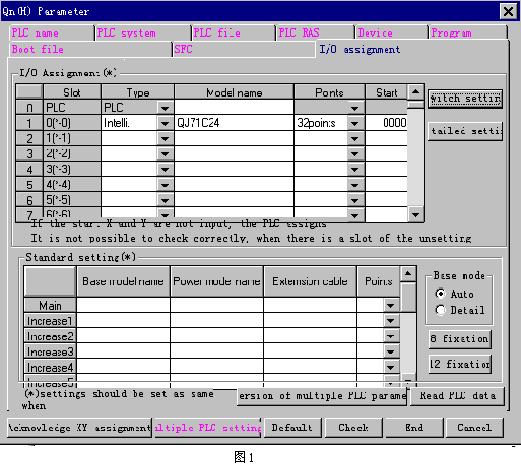The height and width of the screenshot is (470, 521).
Task: Click the Detailed setting button
Action: [x=466, y=131]
